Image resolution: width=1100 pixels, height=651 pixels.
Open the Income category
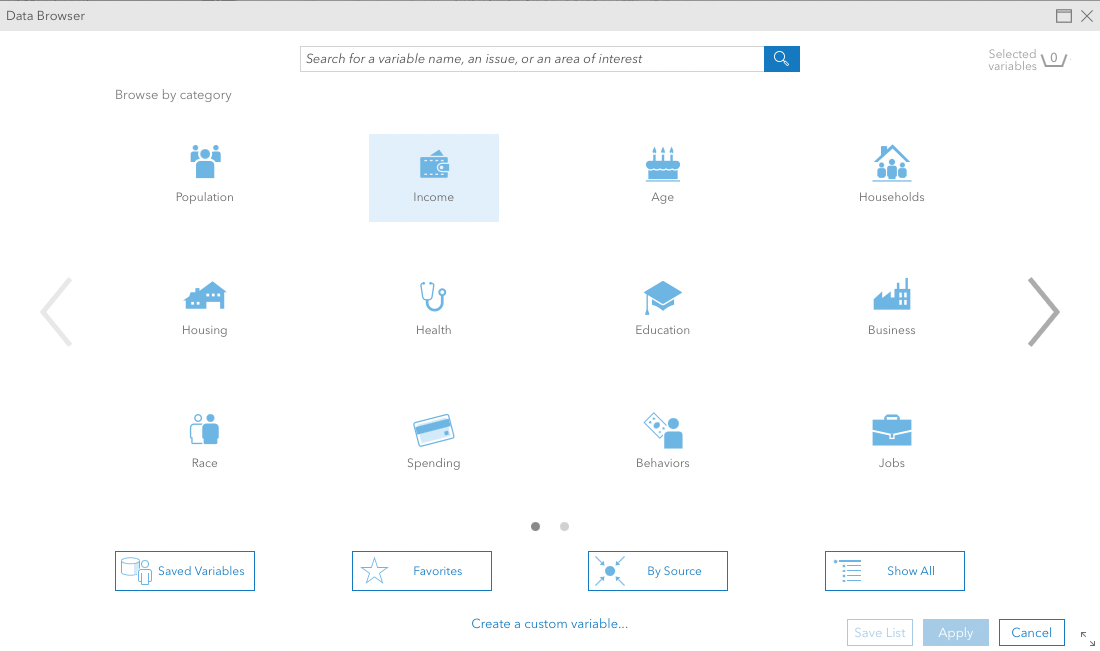(x=434, y=177)
